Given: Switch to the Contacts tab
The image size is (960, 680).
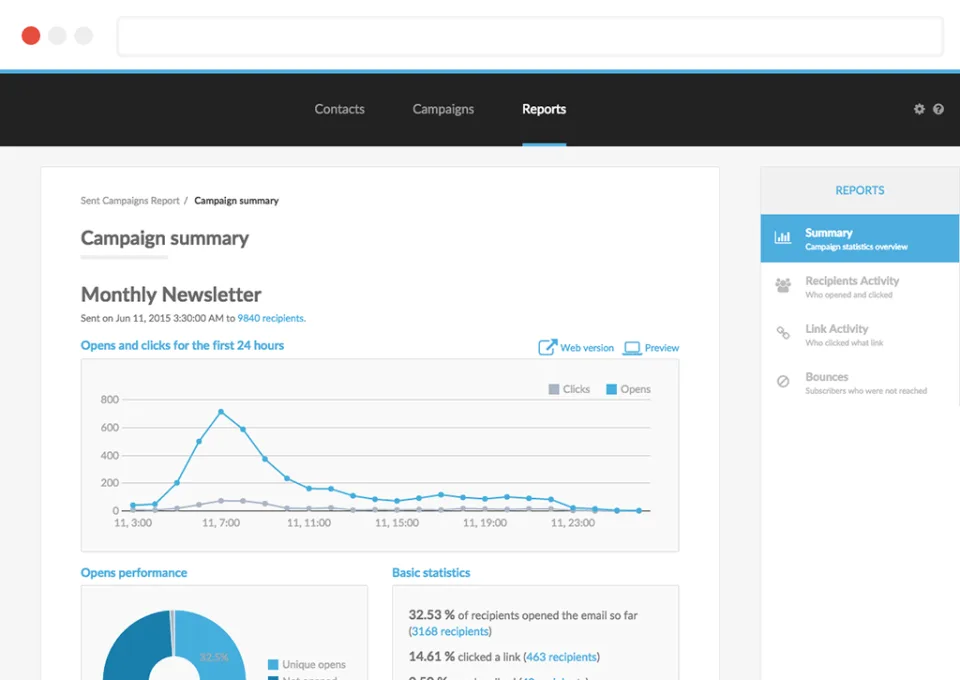Looking at the screenshot, I should [x=339, y=109].
